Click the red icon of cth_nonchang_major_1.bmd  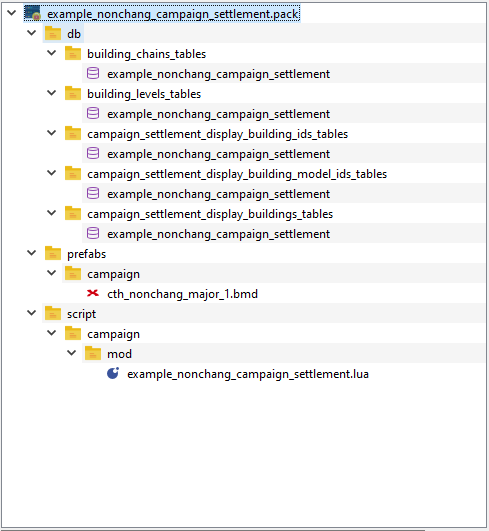click(93, 293)
